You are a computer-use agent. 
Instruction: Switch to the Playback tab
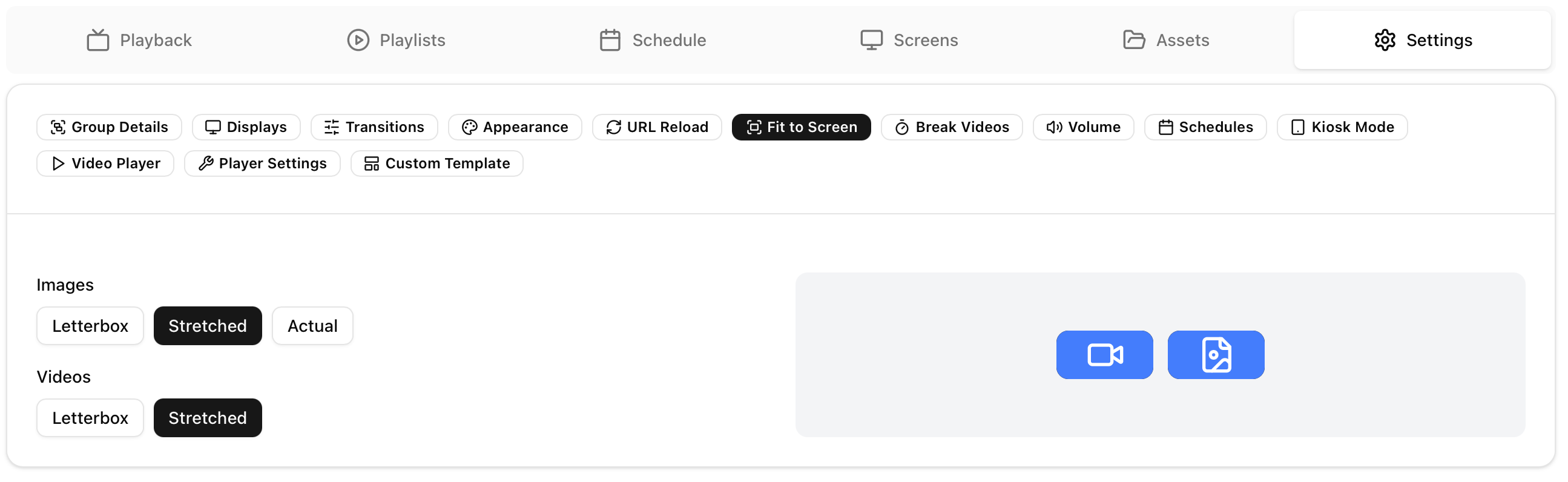pyautogui.click(x=139, y=40)
